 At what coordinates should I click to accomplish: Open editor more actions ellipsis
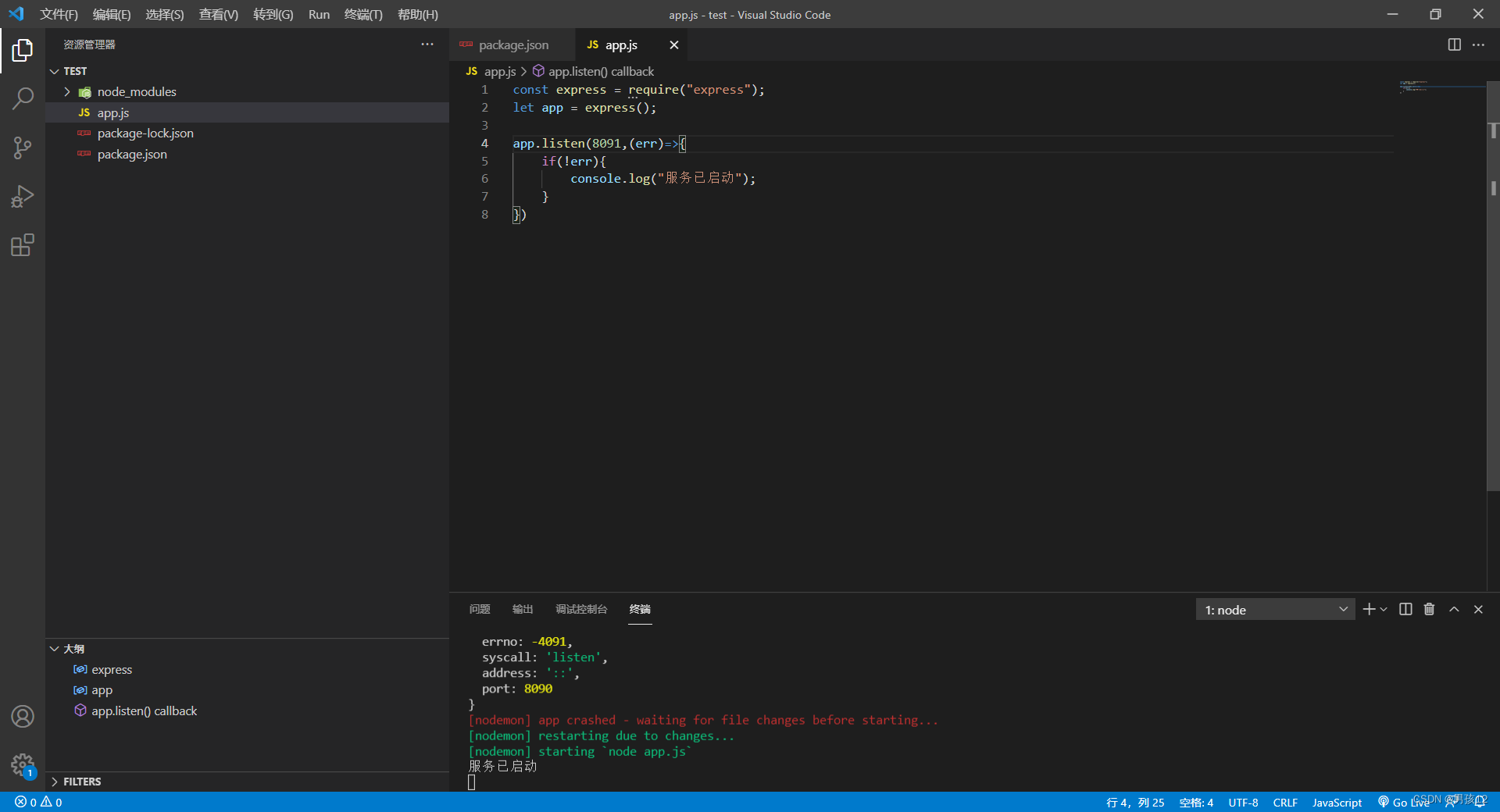(1478, 45)
